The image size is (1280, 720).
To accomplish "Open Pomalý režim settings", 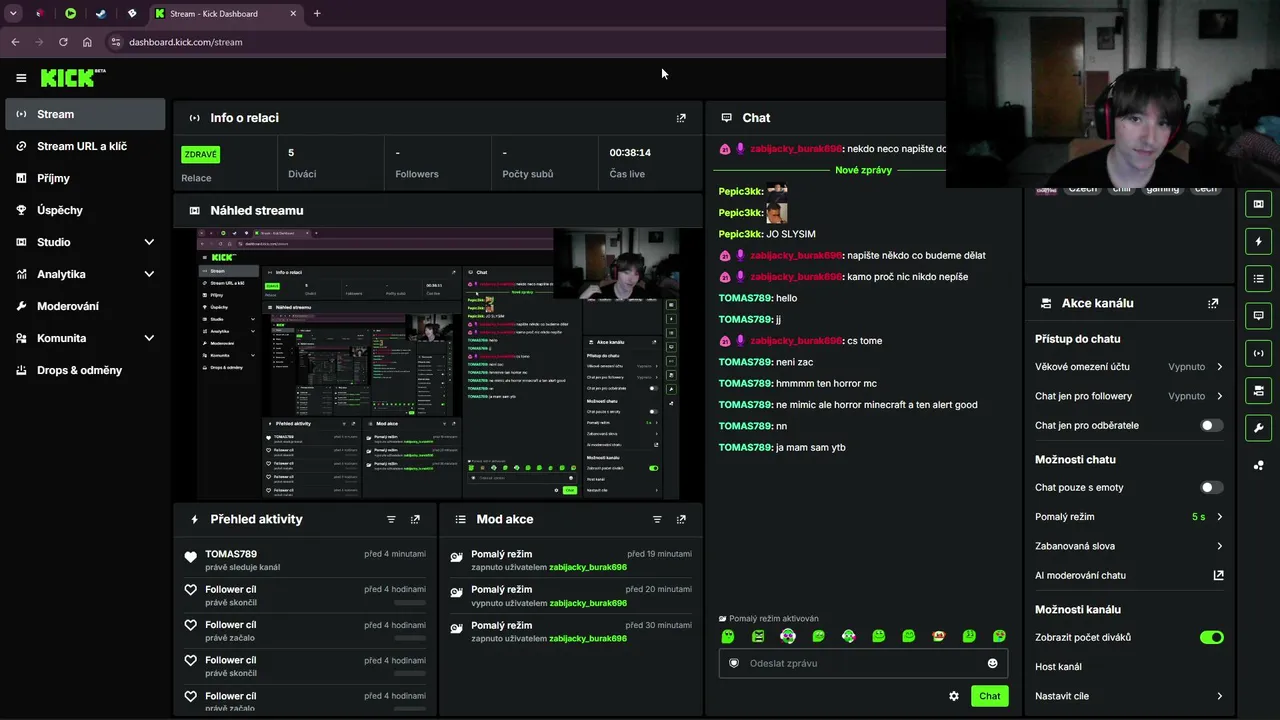I will [1129, 517].
